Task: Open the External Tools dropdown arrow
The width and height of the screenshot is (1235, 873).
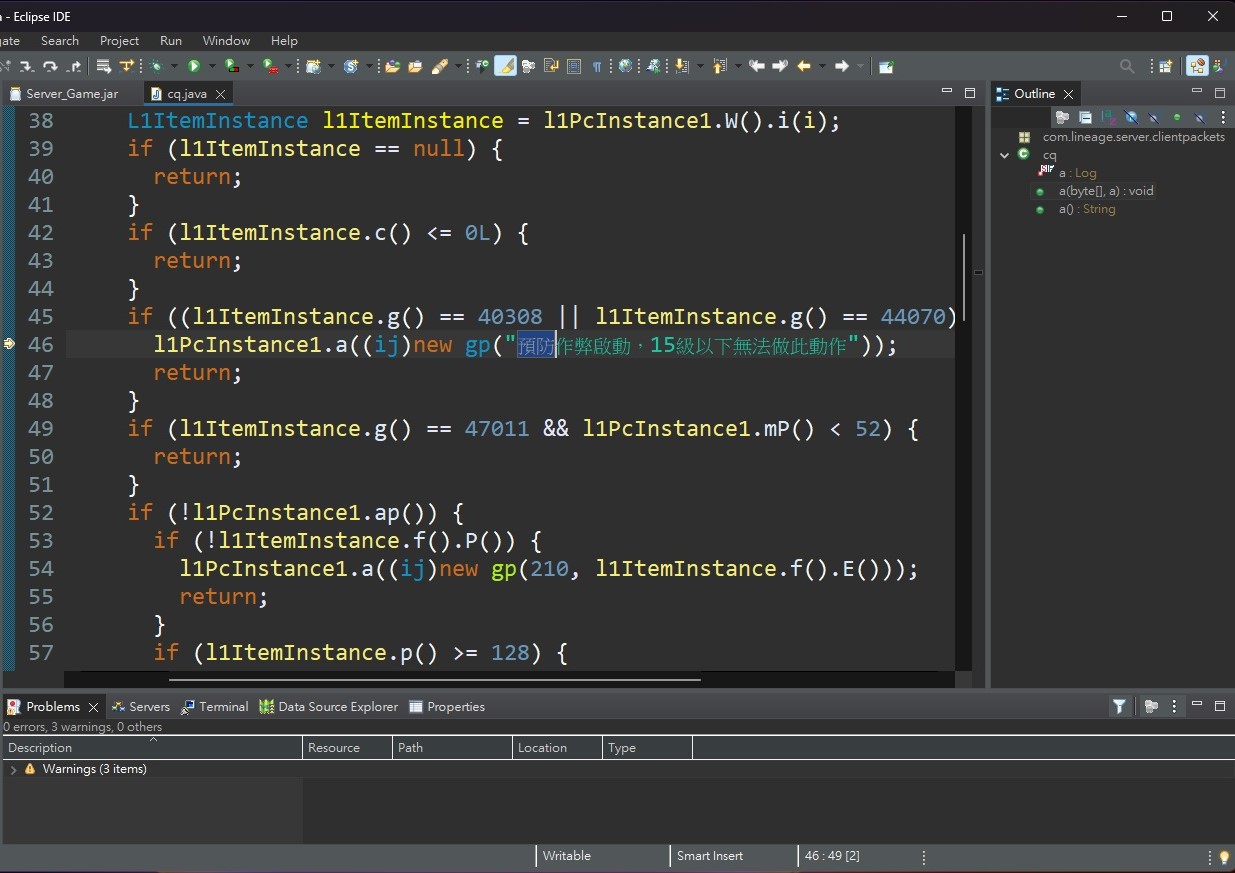Action: coord(288,66)
